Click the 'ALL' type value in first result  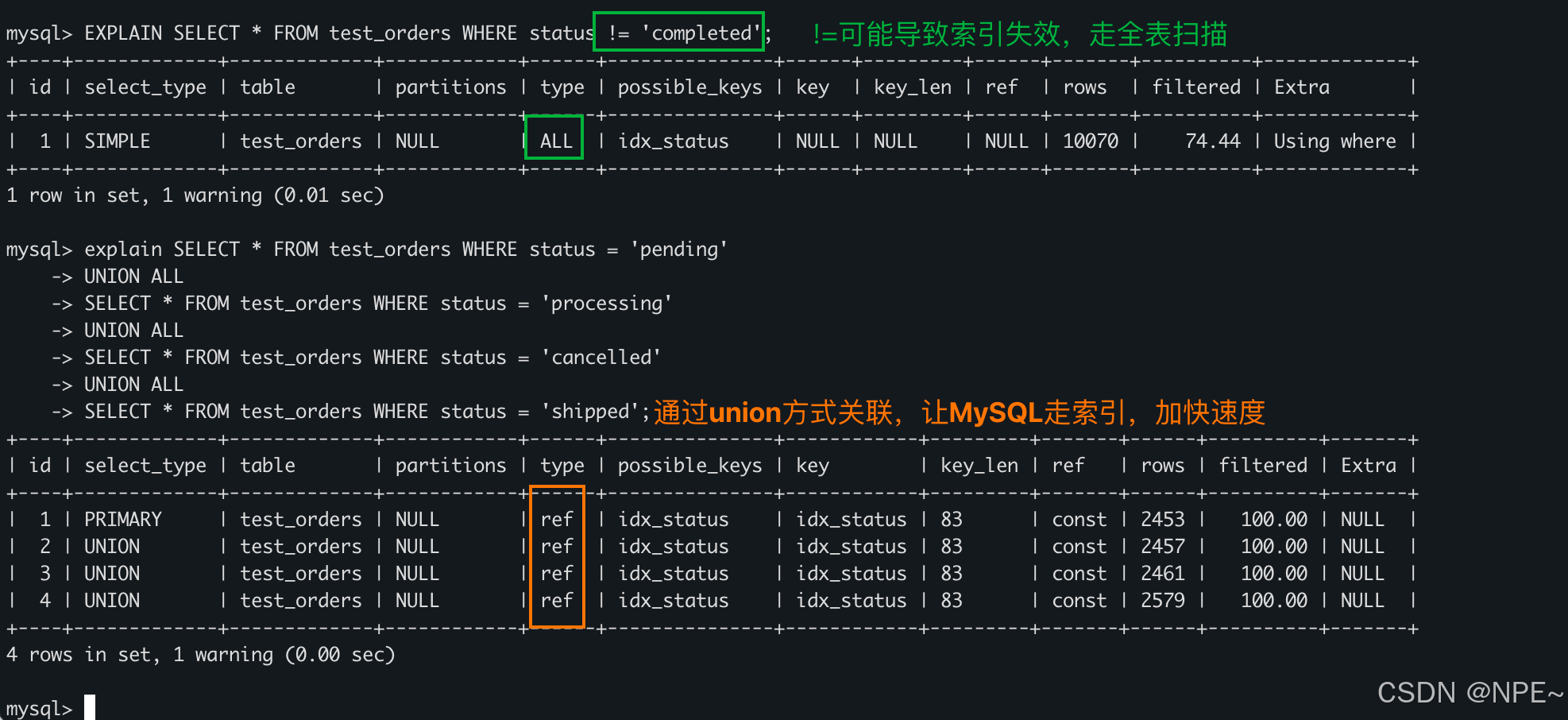(x=556, y=141)
